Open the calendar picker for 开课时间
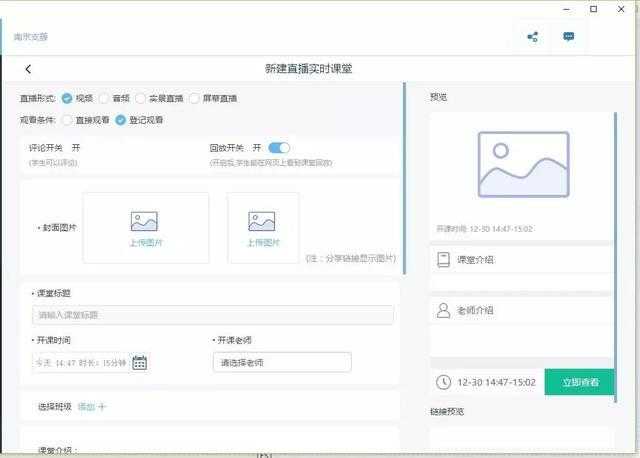Image resolution: width=640 pixels, height=458 pixels. [x=140, y=362]
